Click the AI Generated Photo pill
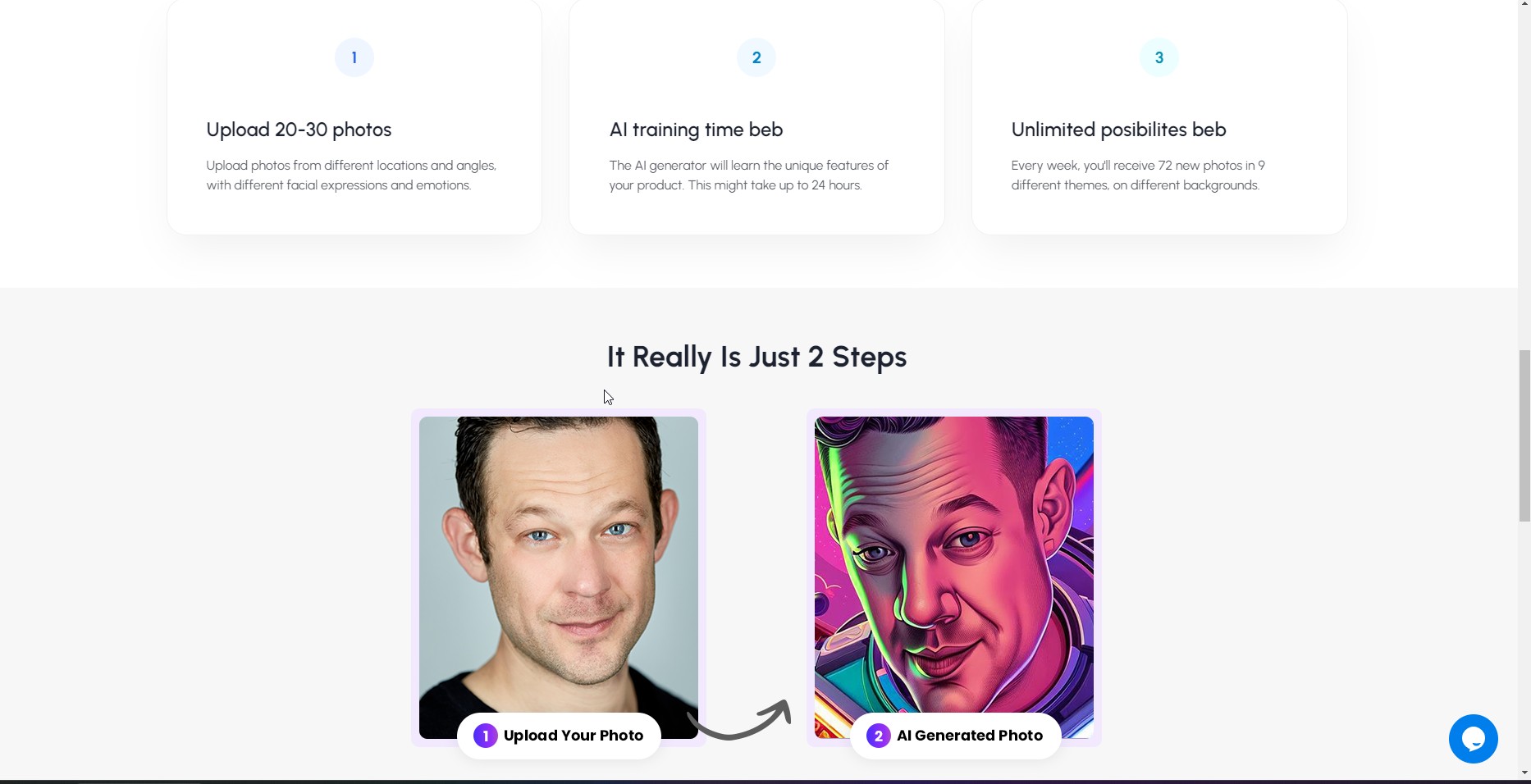Viewport: 1531px width, 784px height. [x=956, y=736]
